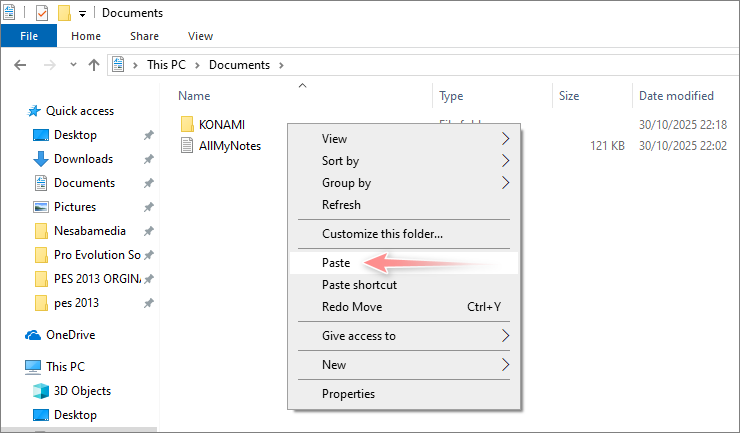Click the 121 KB size cell
The width and height of the screenshot is (740, 433).
(x=607, y=146)
